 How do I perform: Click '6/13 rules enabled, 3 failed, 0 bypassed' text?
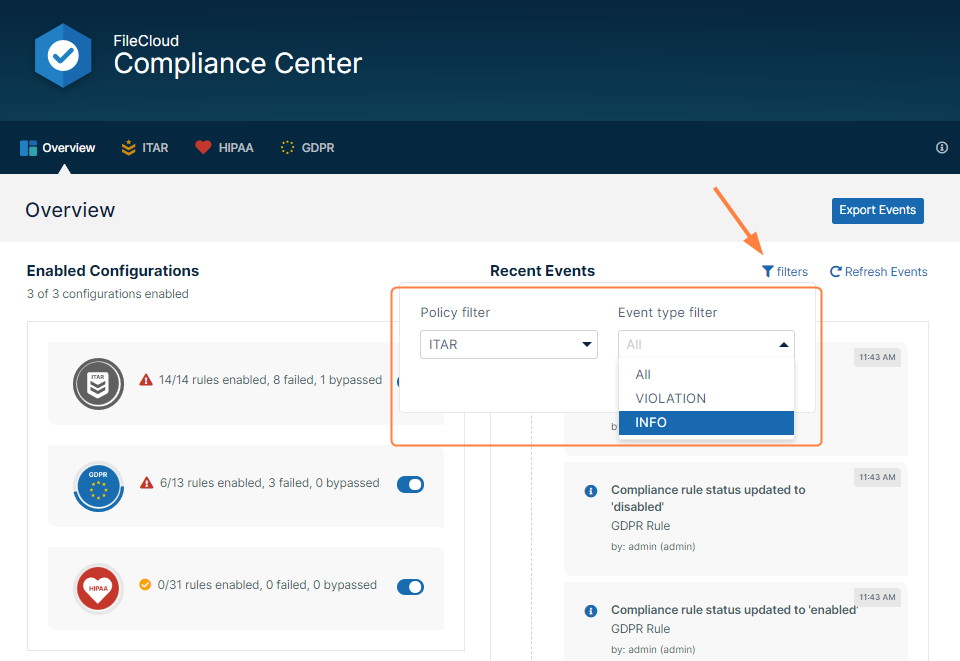pos(269,483)
